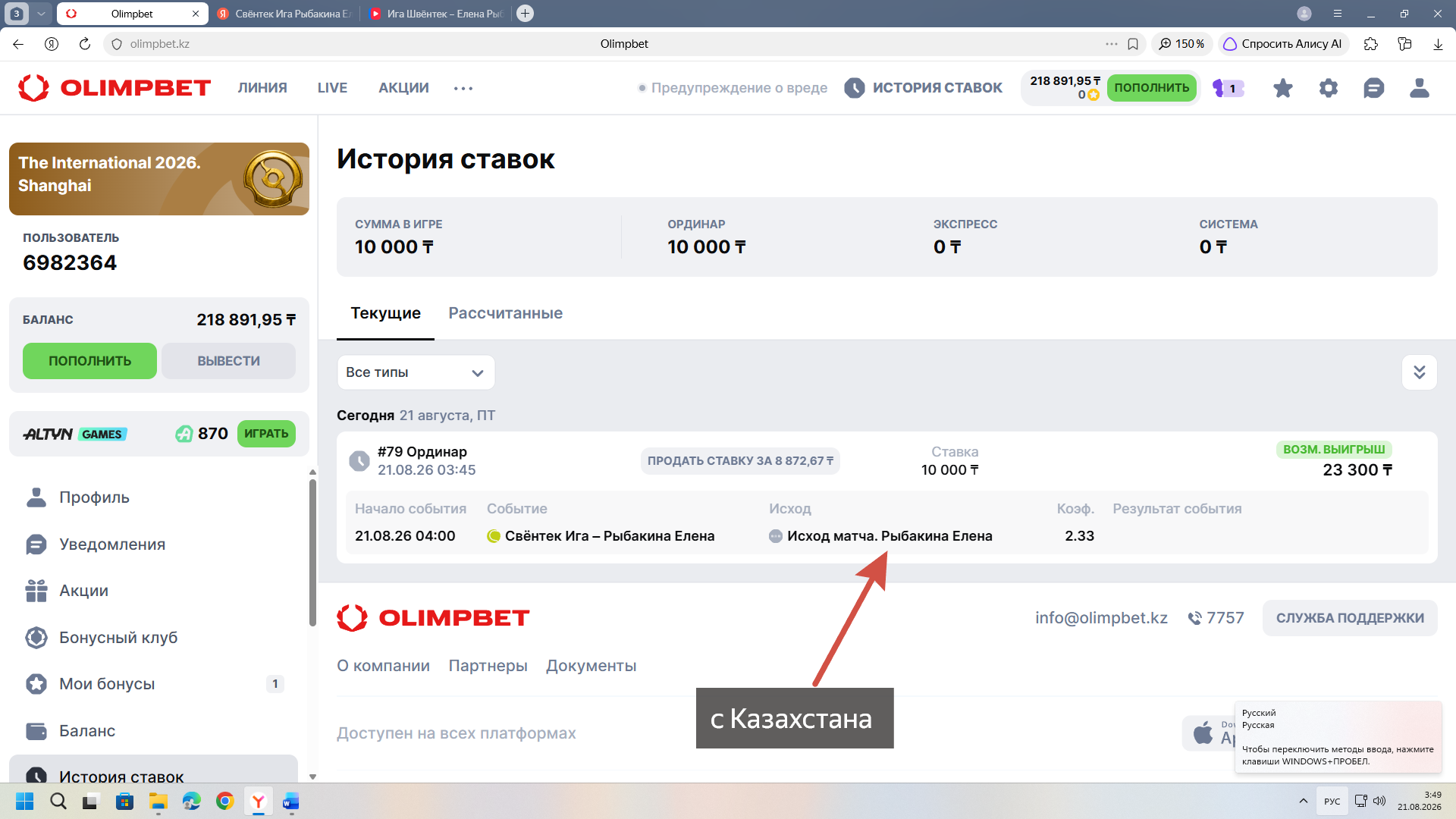
Task: Click ВЫВЕСТИ button
Action: [228, 361]
